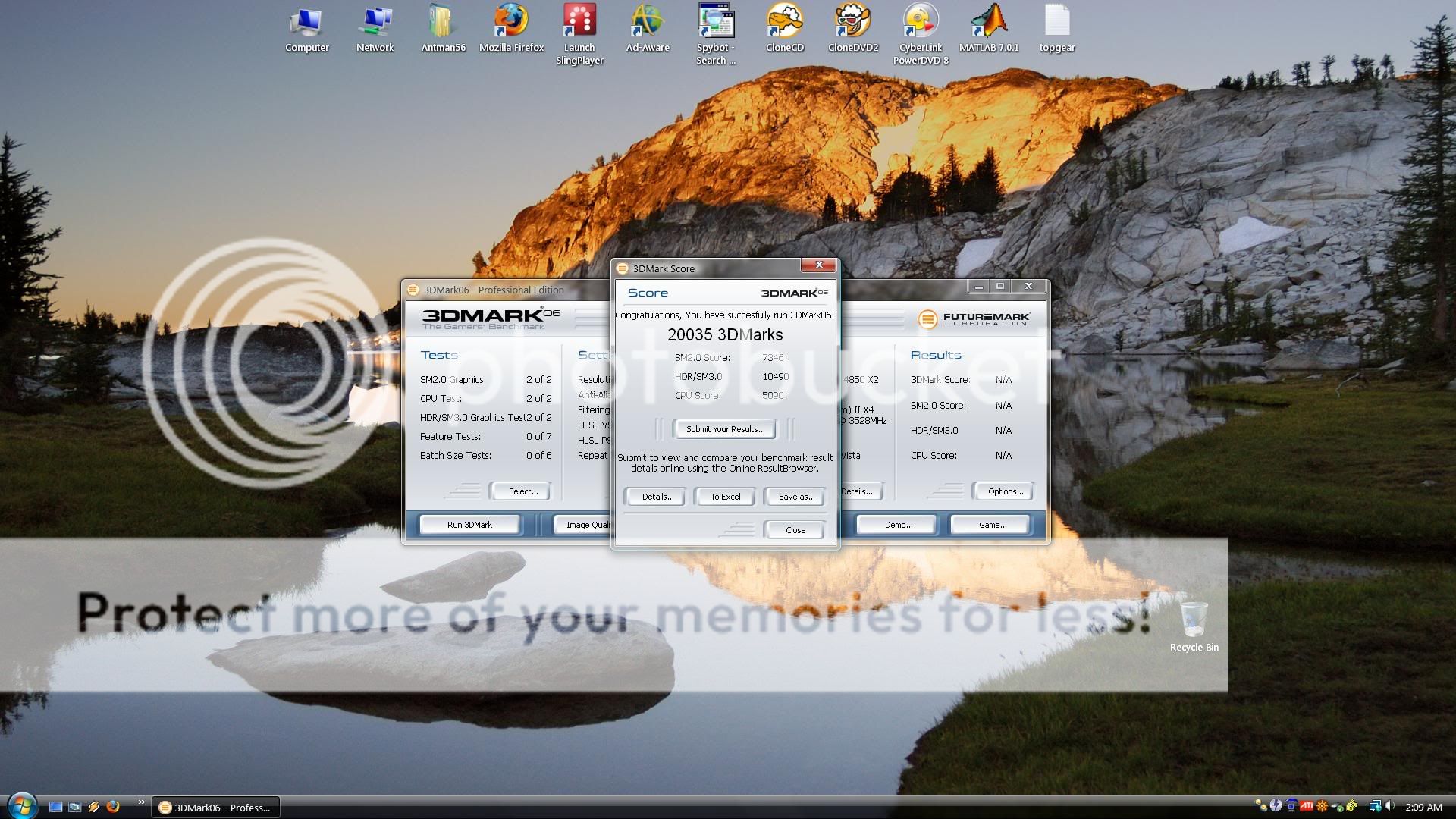Click the Congratulations message text
The height and width of the screenshot is (819, 1456).
[724, 315]
